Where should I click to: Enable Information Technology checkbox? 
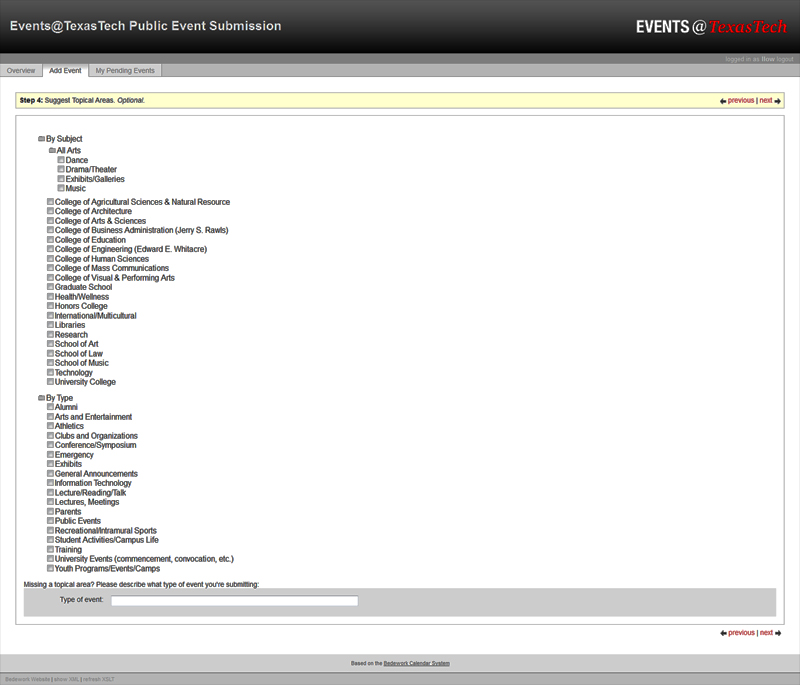[x=51, y=483]
